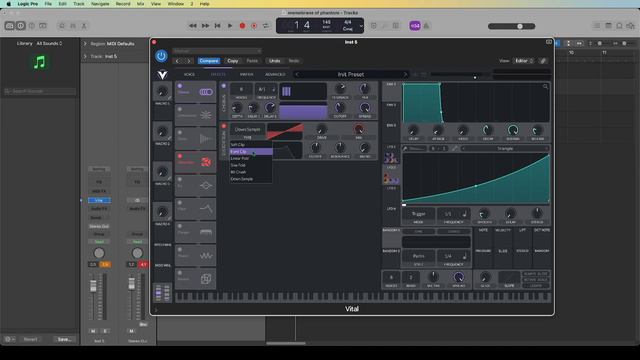The width and height of the screenshot is (640, 360).
Task: Switch to the Advanced tab in Vital
Action: [x=275, y=74]
